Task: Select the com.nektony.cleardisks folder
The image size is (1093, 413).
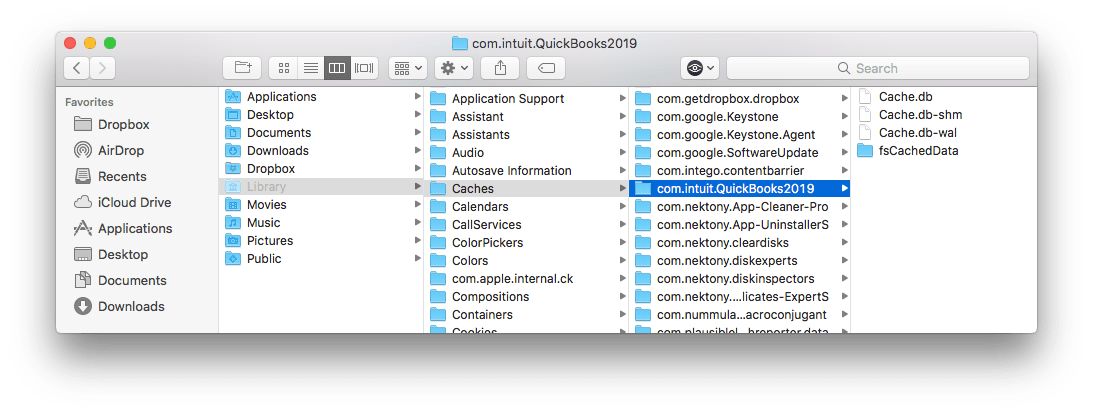Action: [x=740, y=243]
